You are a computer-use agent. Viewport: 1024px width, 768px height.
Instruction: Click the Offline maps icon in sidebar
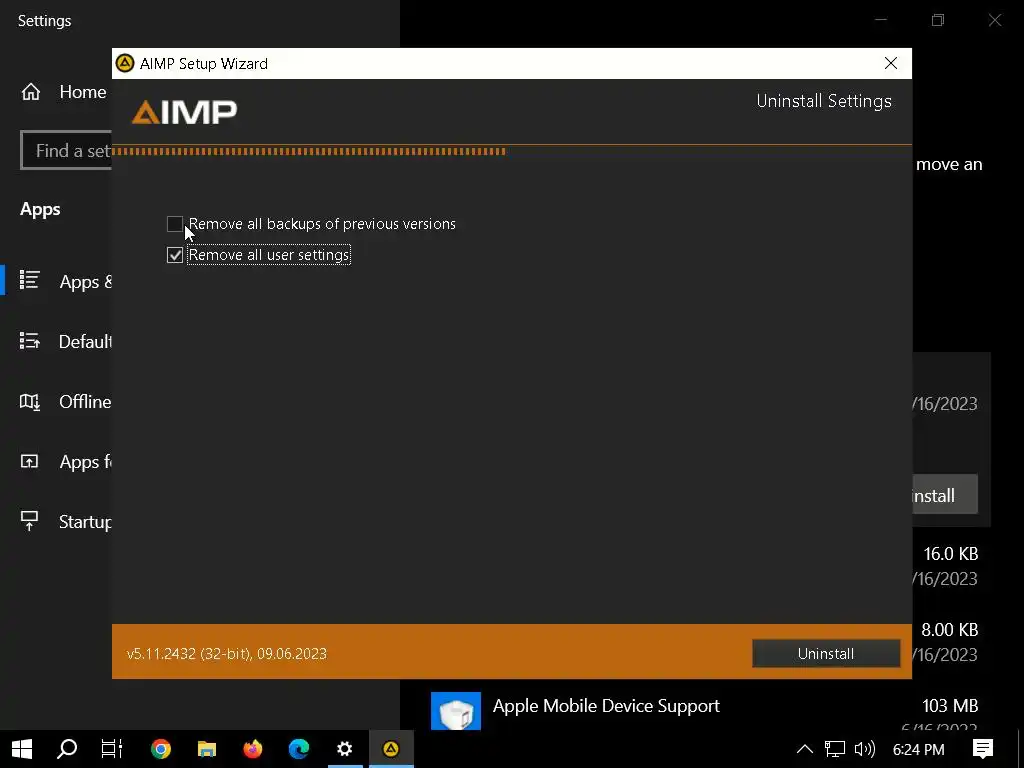[29, 402]
